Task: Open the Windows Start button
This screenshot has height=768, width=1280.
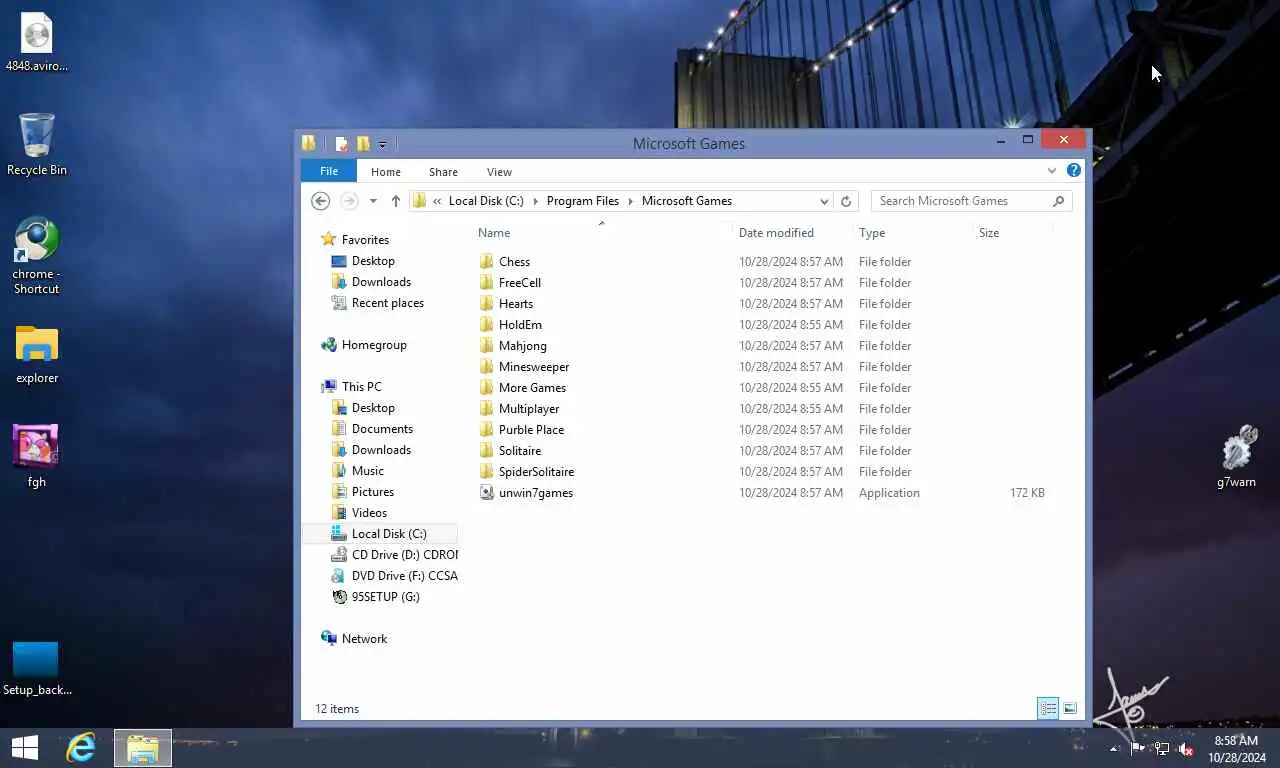Action: click(x=25, y=748)
